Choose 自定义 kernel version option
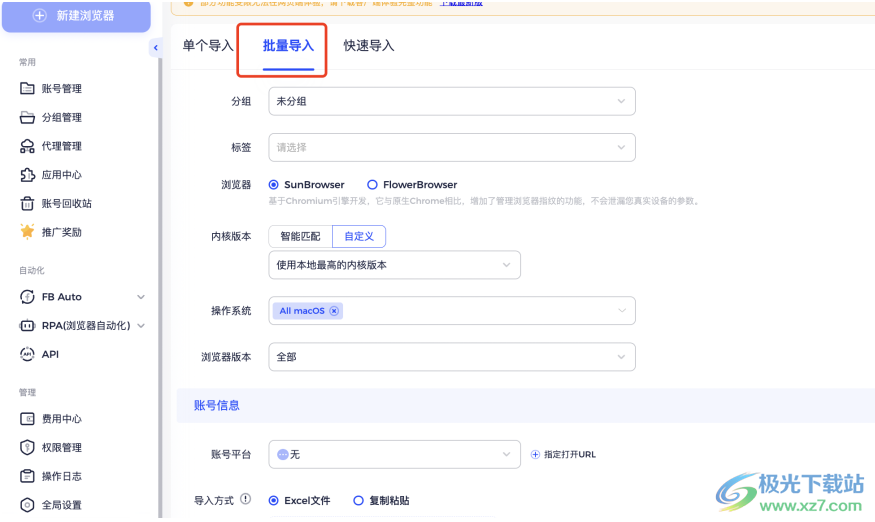The width and height of the screenshot is (875, 522). tap(359, 236)
